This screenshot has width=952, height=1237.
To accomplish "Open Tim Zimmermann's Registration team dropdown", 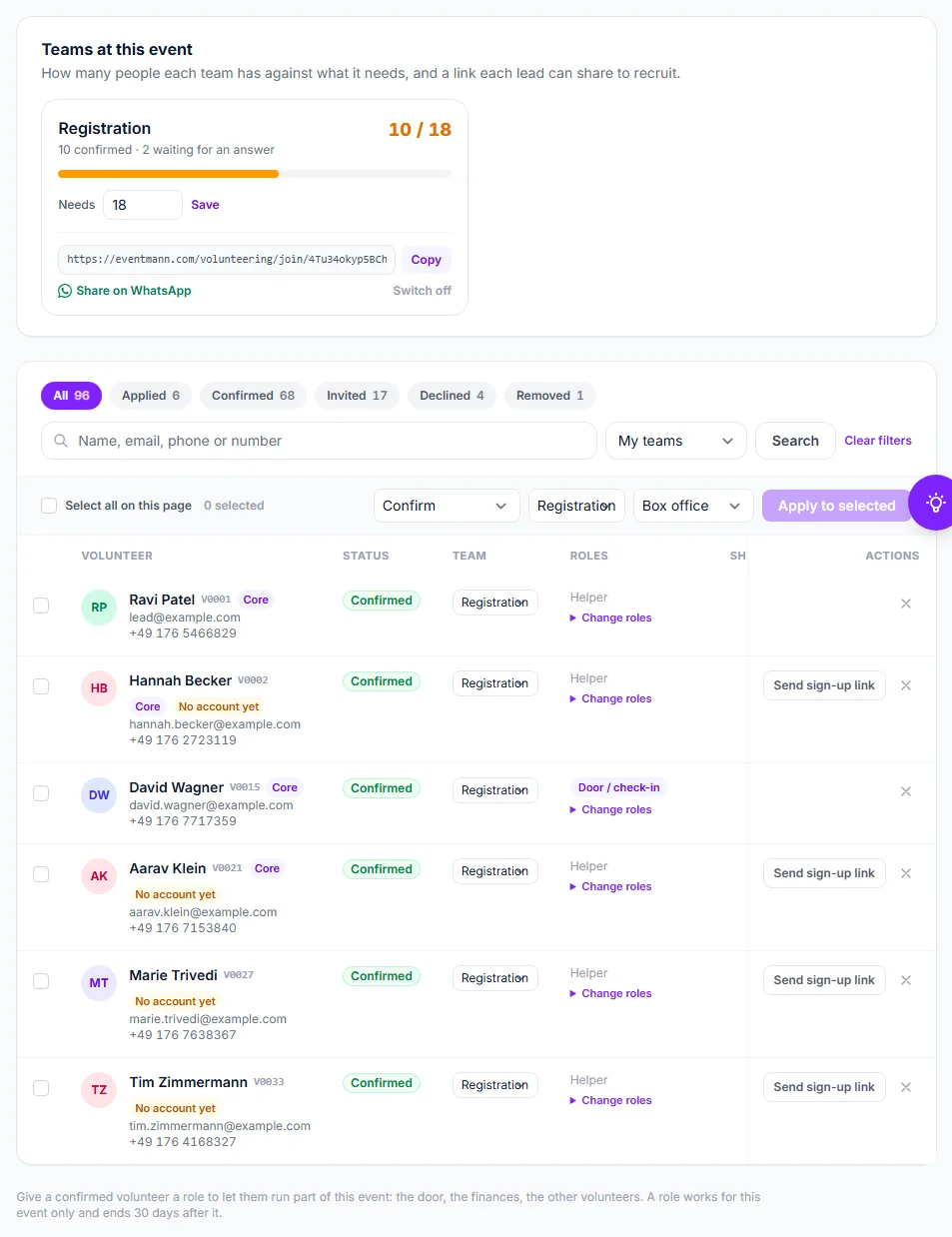I will [x=495, y=1085].
